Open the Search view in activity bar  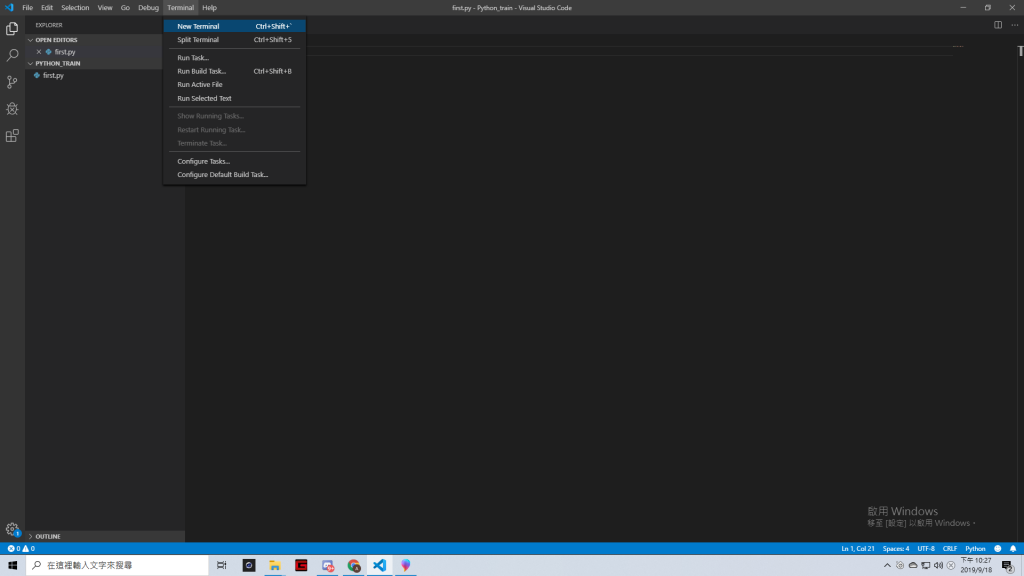click(12, 56)
